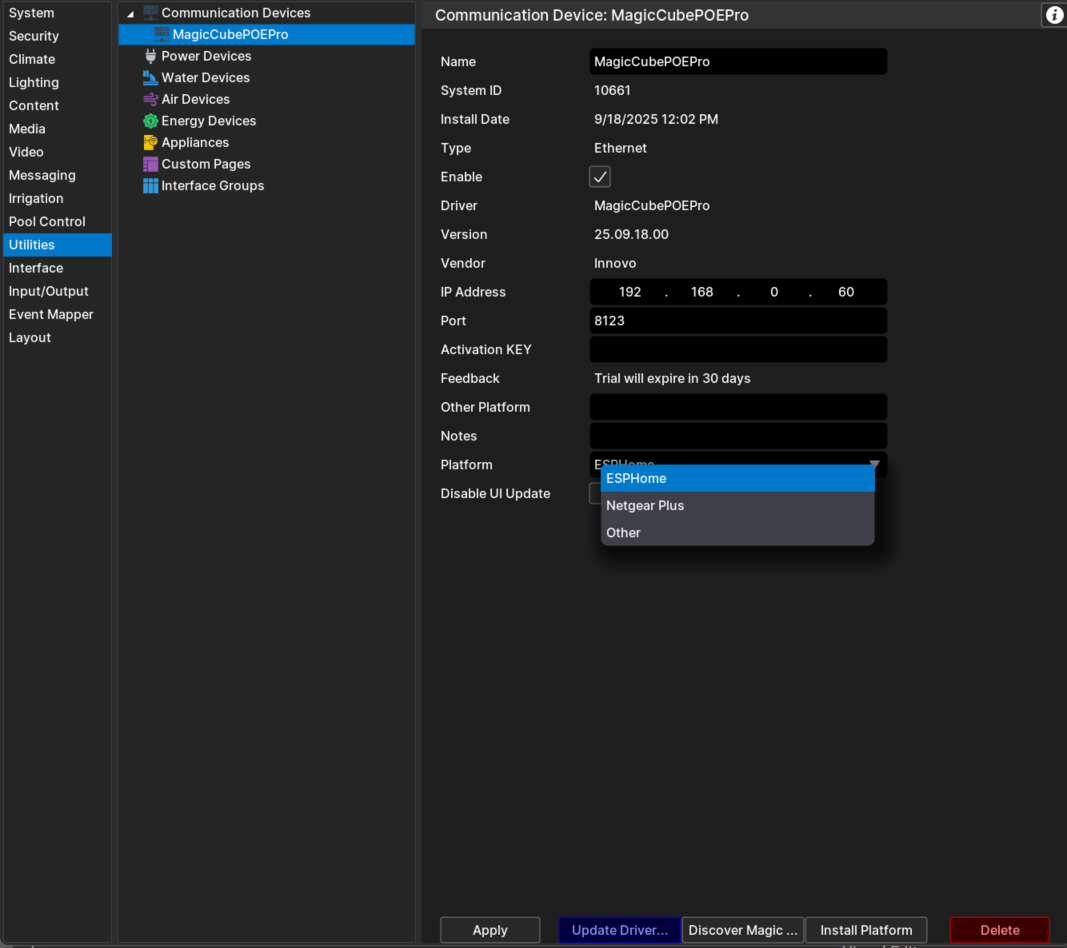The height and width of the screenshot is (948, 1067).
Task: Click the Platform dropdown arrow
Action: point(874,464)
